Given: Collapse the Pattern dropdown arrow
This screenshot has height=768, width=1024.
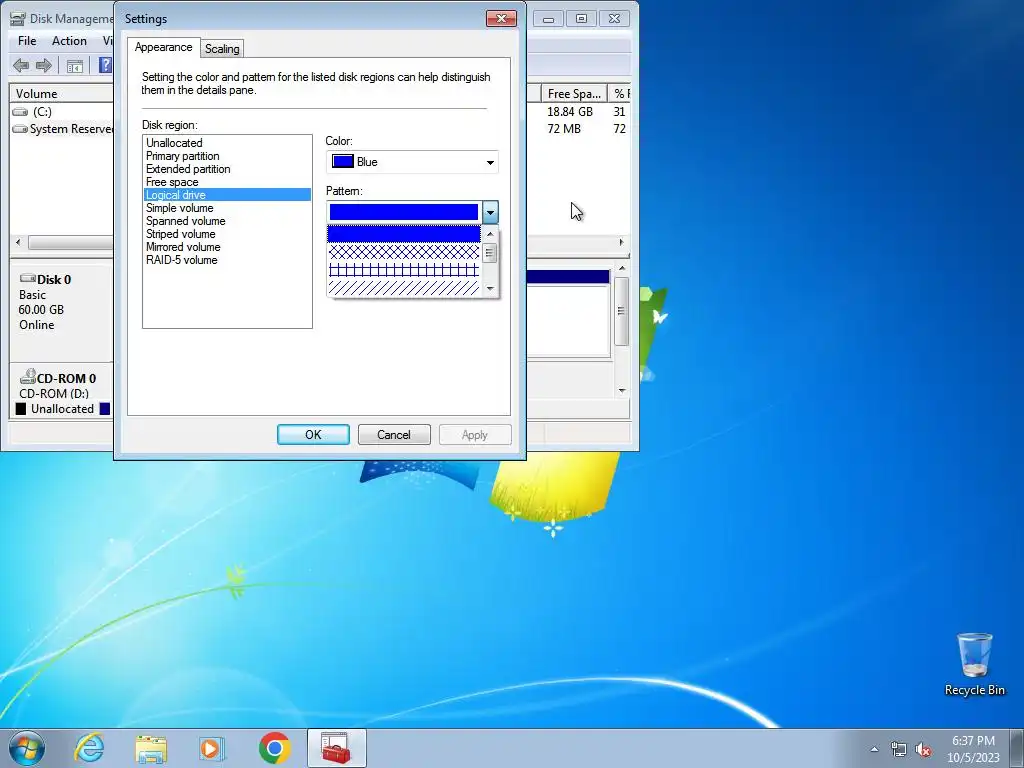Looking at the screenshot, I should 490,212.
